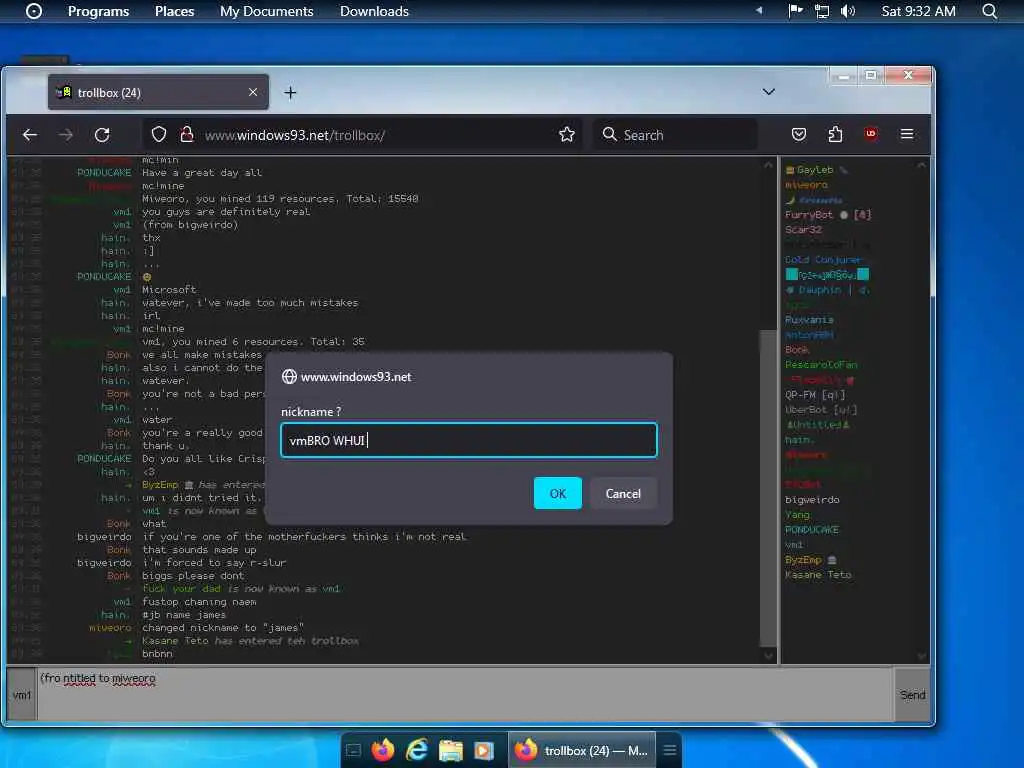Image resolution: width=1024 pixels, height=768 pixels.
Task: Open Pocket save icon
Action: [799, 135]
